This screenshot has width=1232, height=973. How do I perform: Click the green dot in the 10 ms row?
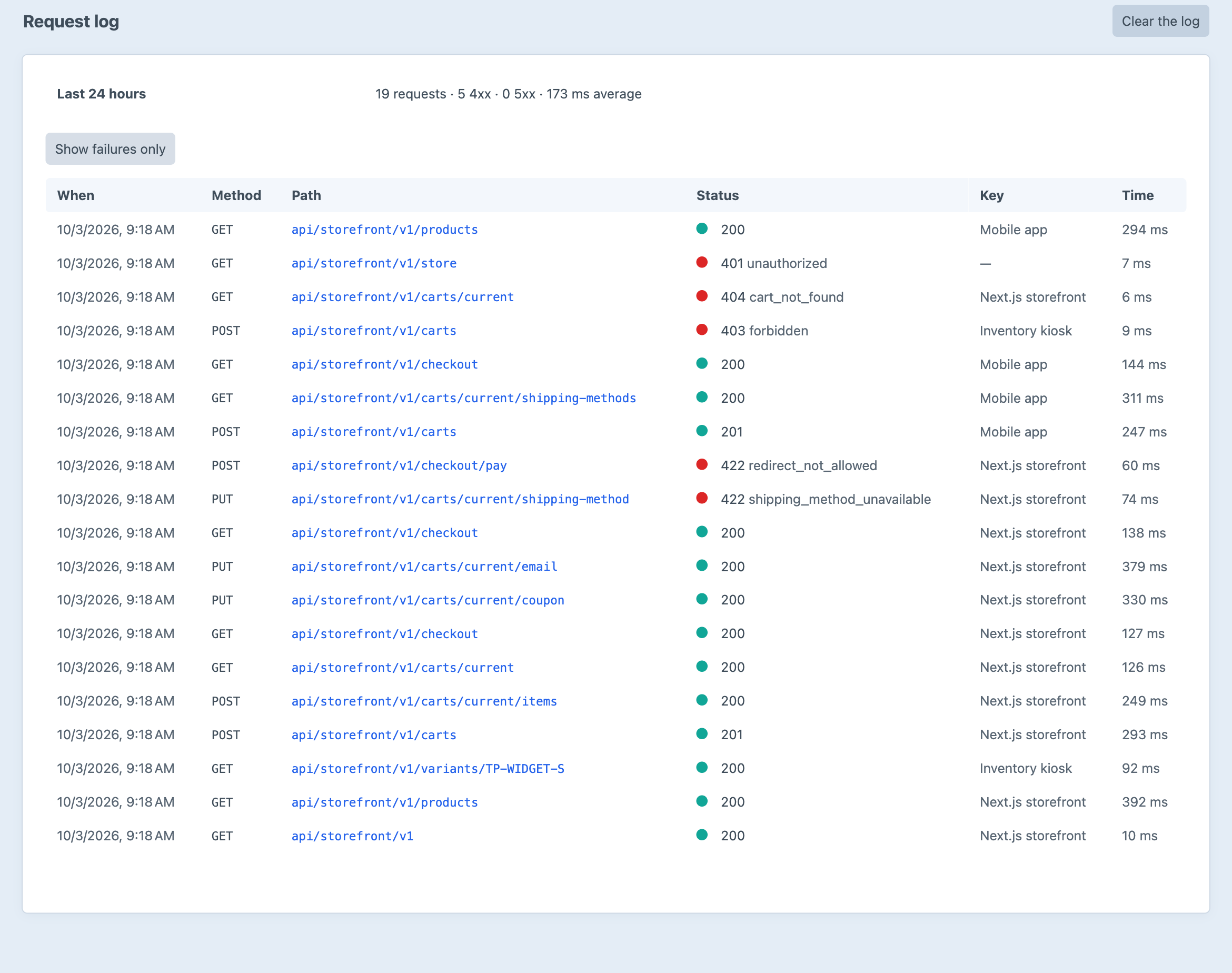[x=702, y=835]
